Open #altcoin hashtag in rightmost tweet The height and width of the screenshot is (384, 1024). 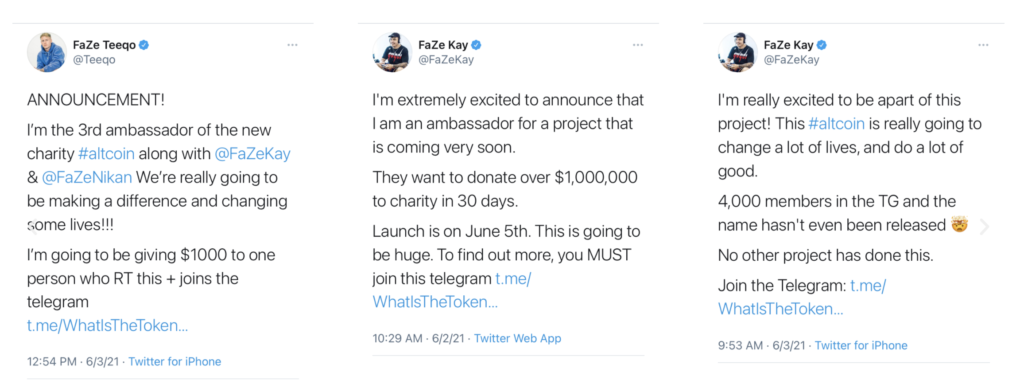pyautogui.click(x=835, y=124)
